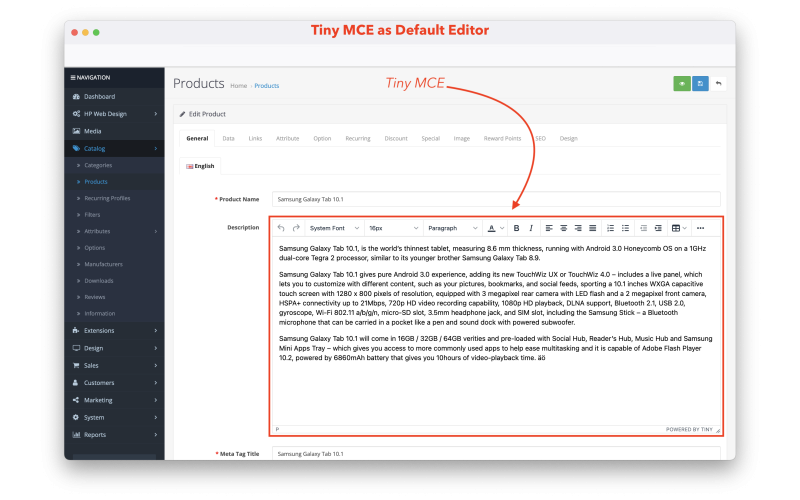The width and height of the screenshot is (800, 500).
Task: Expand the Extensions menu
Action: (114, 331)
